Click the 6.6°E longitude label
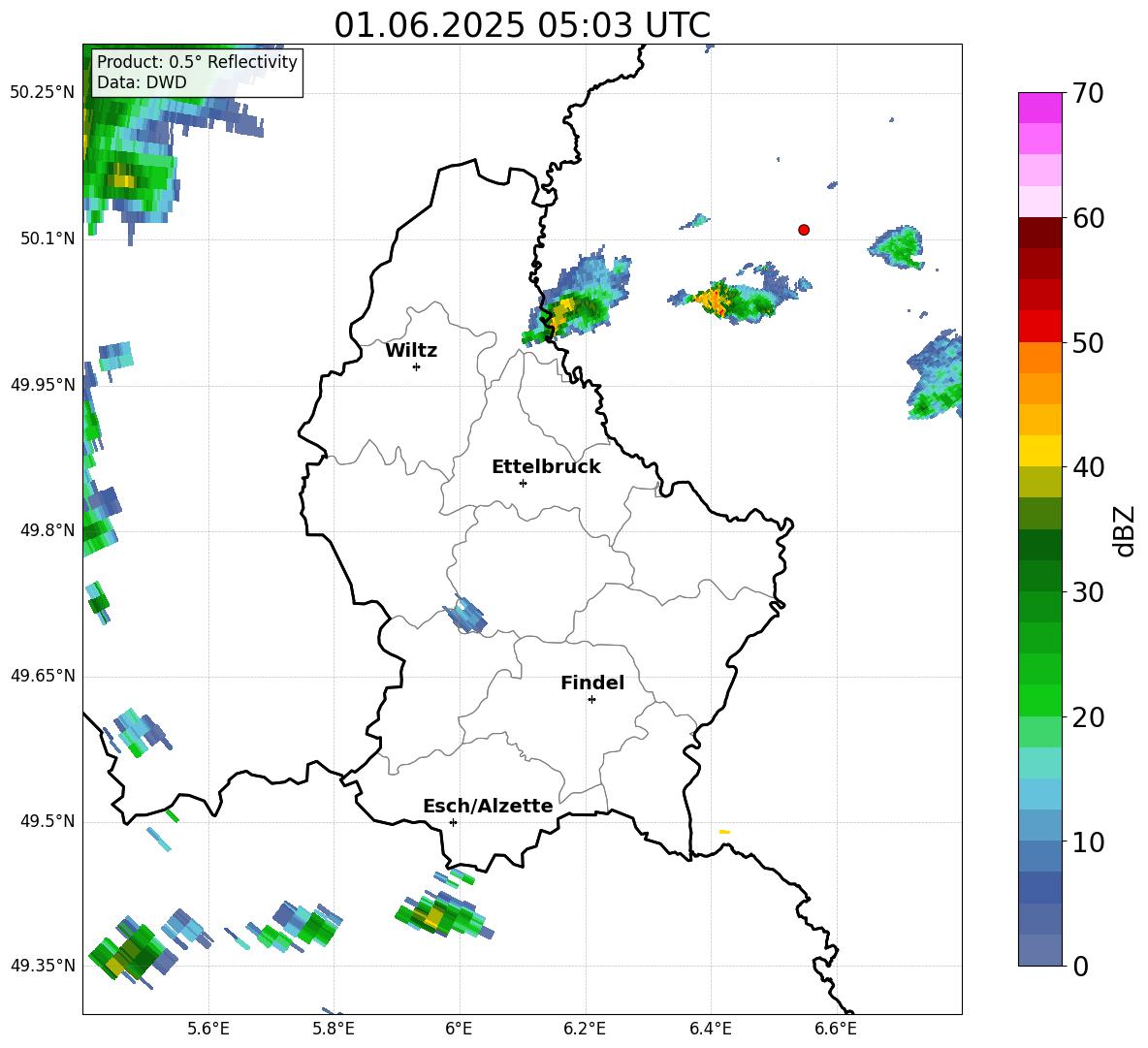The width and height of the screenshot is (1148, 1048). 836,1029
